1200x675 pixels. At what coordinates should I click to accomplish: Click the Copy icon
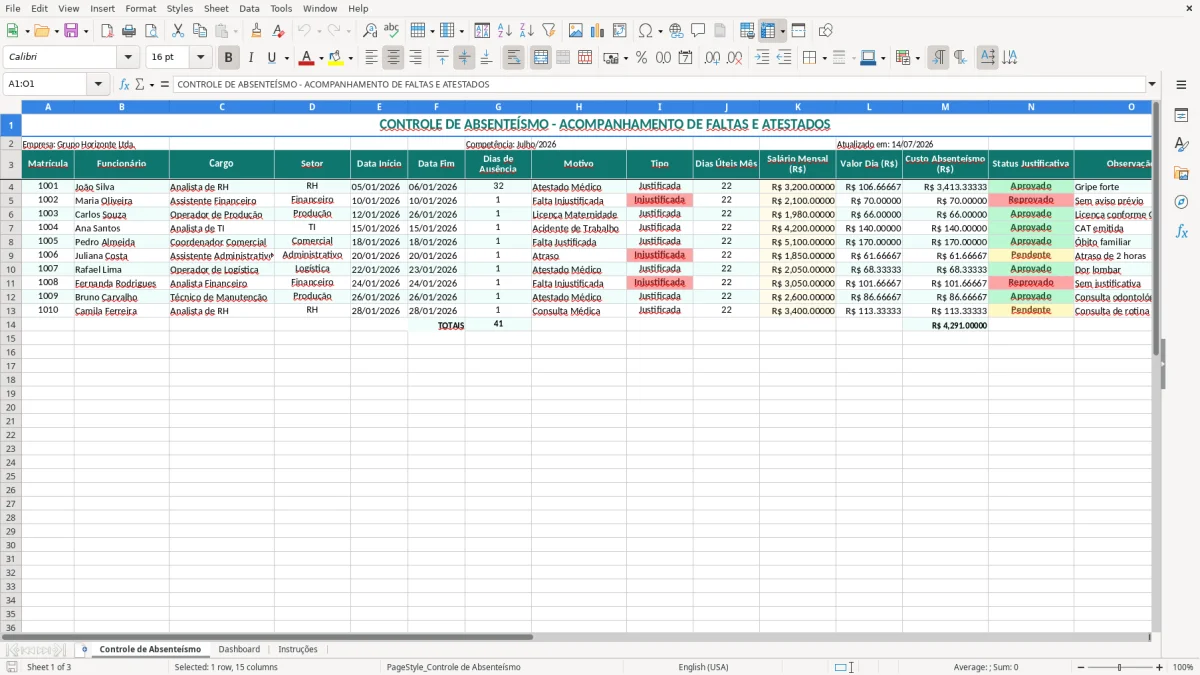200,31
